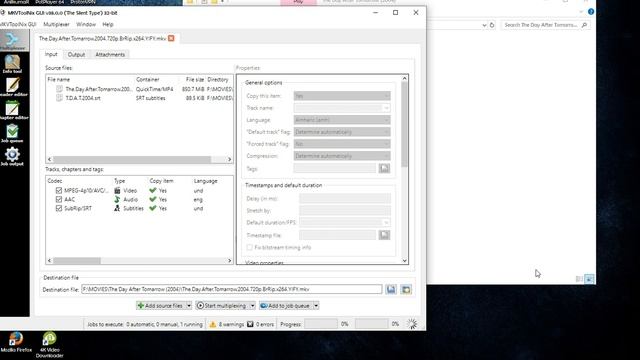Switch Explorer to details view icon
640x360 pixels.
(x=579, y=279)
